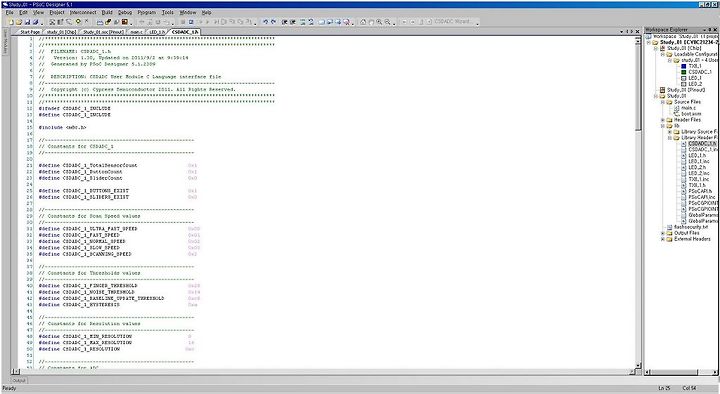Viewport: 720px width, 394px height.
Task: Open the View menu
Action: [x=39, y=12]
